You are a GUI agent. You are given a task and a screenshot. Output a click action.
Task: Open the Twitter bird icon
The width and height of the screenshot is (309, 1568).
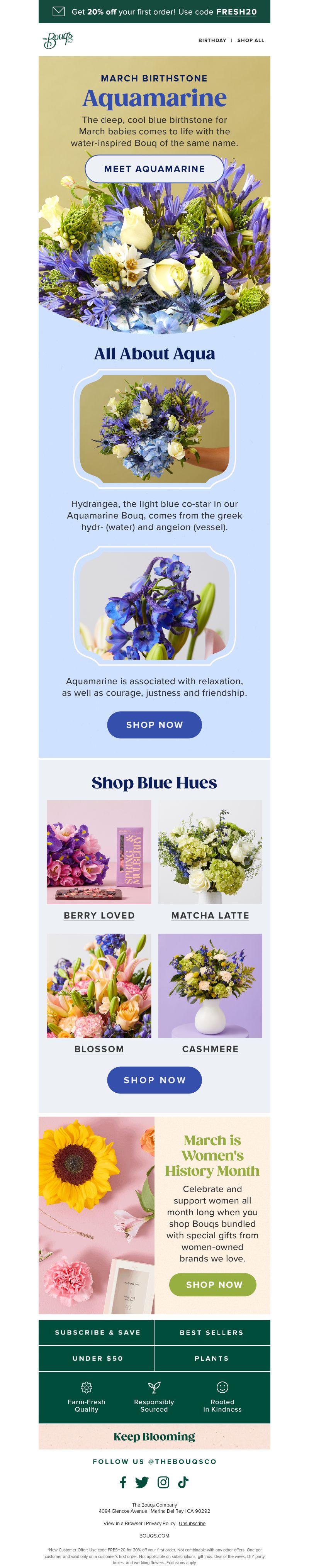pyautogui.click(x=142, y=1482)
